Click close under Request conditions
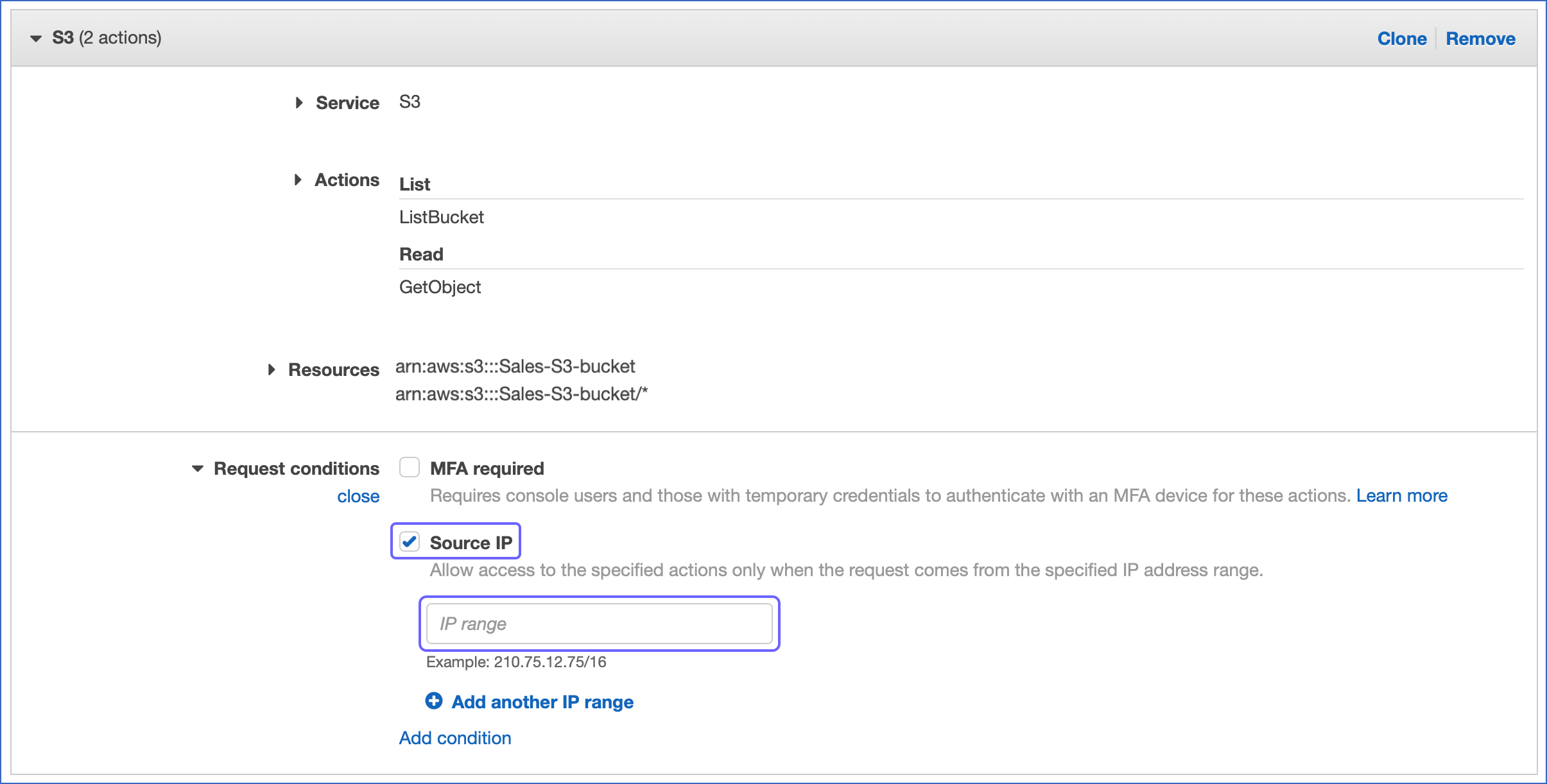This screenshot has height=784, width=1547. click(358, 496)
